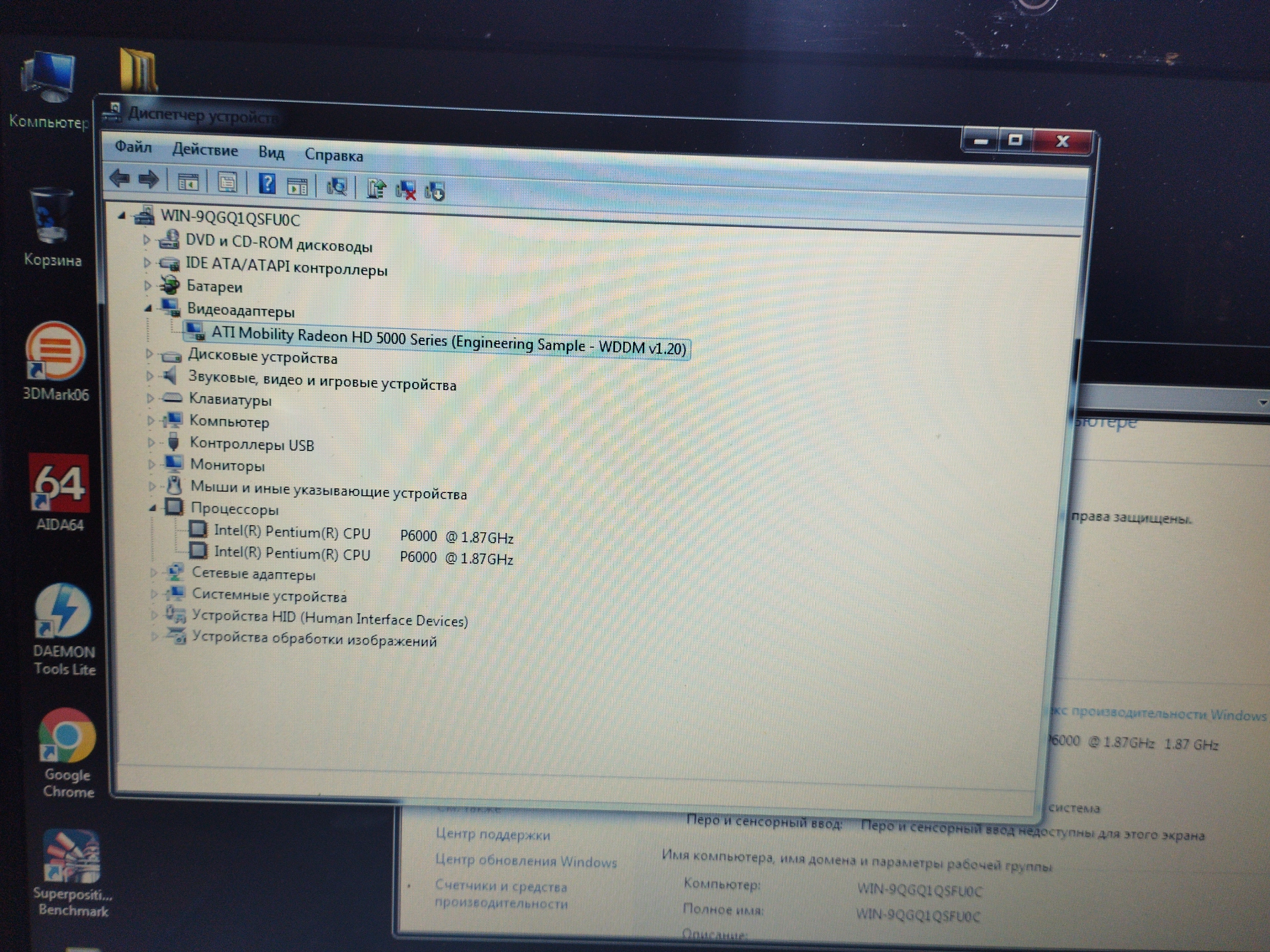Open the Superposition Benchmark shortcut
This screenshot has width=1270, height=952.
73,874
